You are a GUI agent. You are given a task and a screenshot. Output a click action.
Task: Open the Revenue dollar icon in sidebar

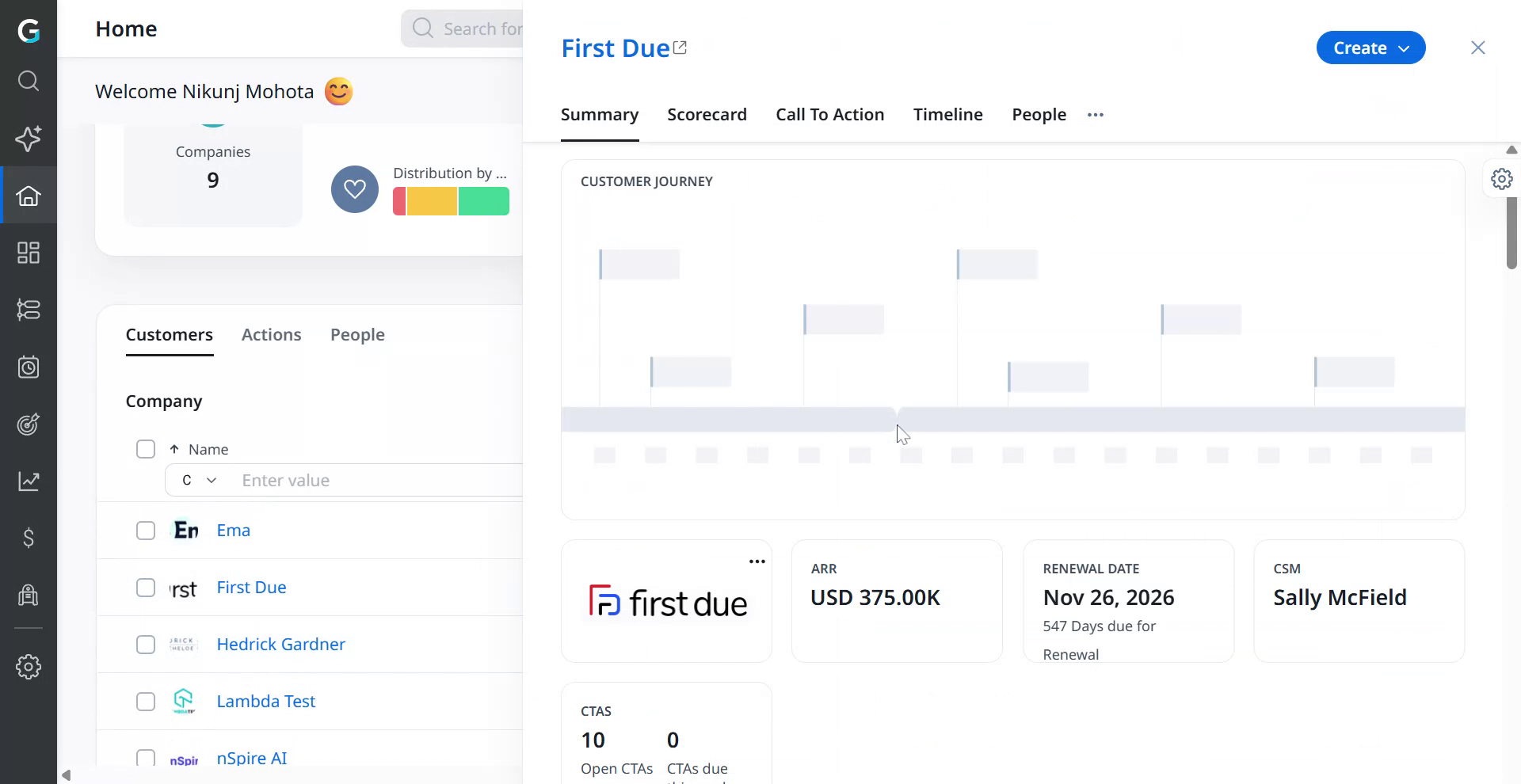pos(29,539)
